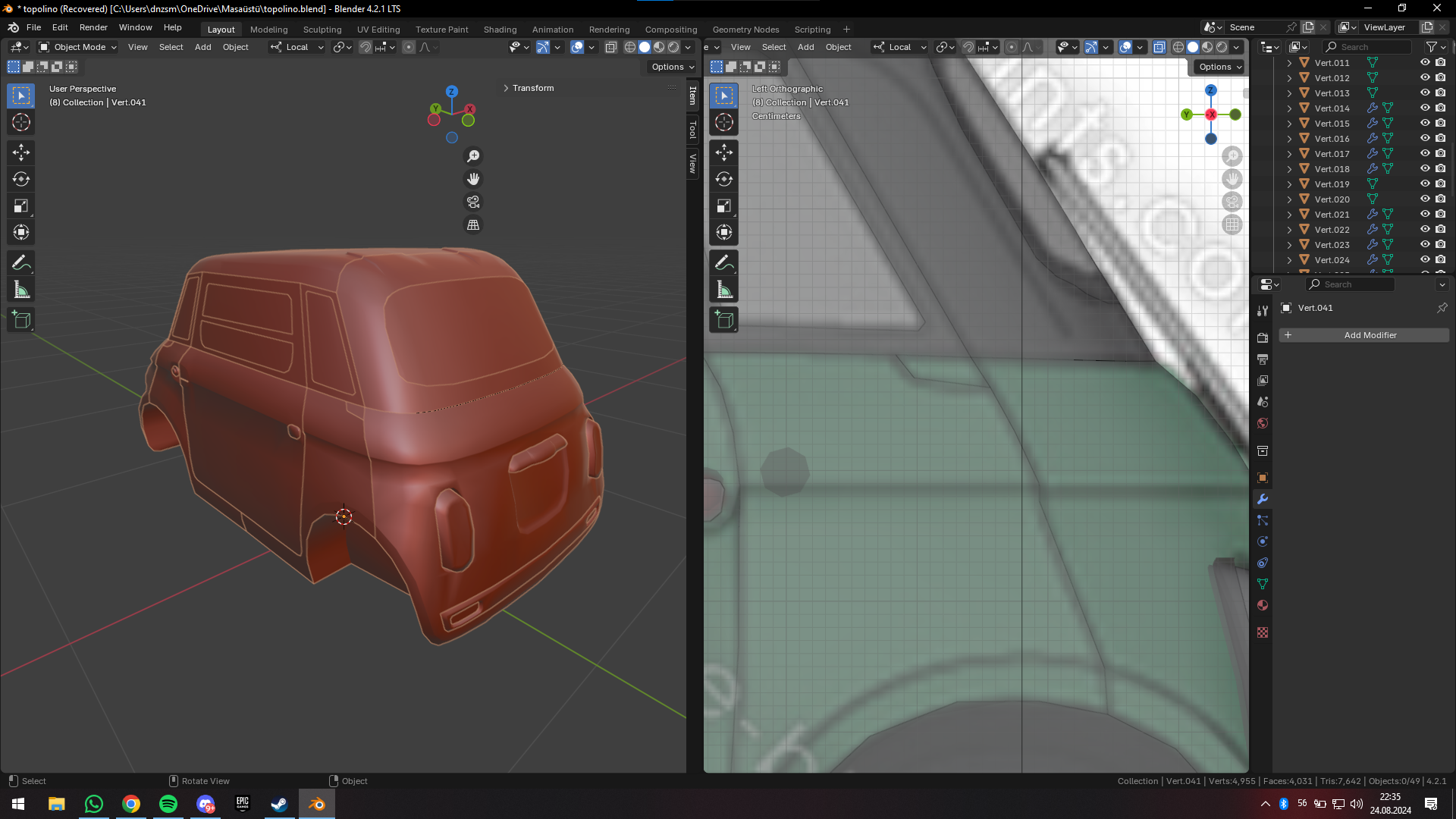Hide Vert.015 in the outliner

point(1425,123)
